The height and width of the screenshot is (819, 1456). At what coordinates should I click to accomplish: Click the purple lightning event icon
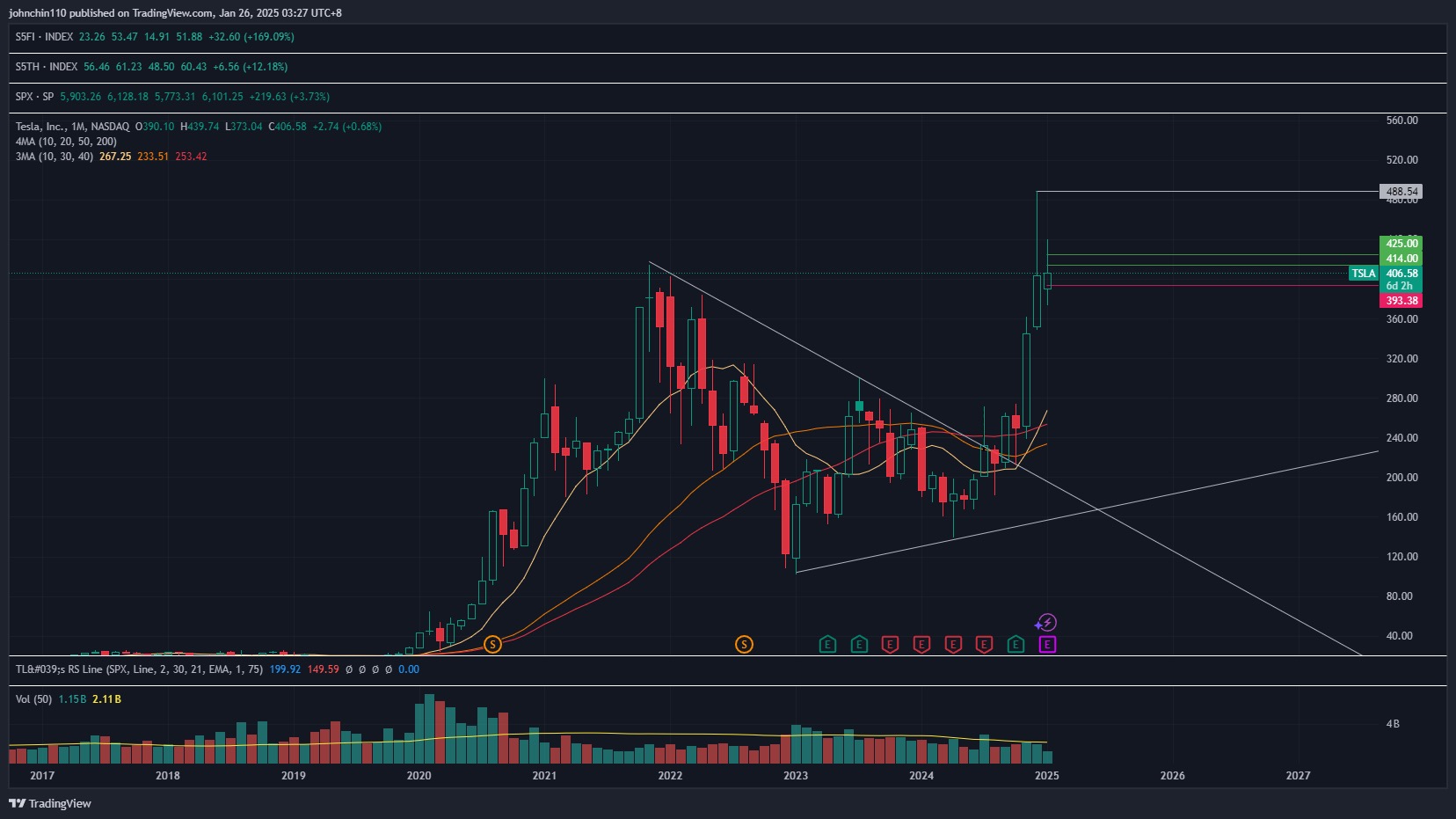coord(1046,623)
